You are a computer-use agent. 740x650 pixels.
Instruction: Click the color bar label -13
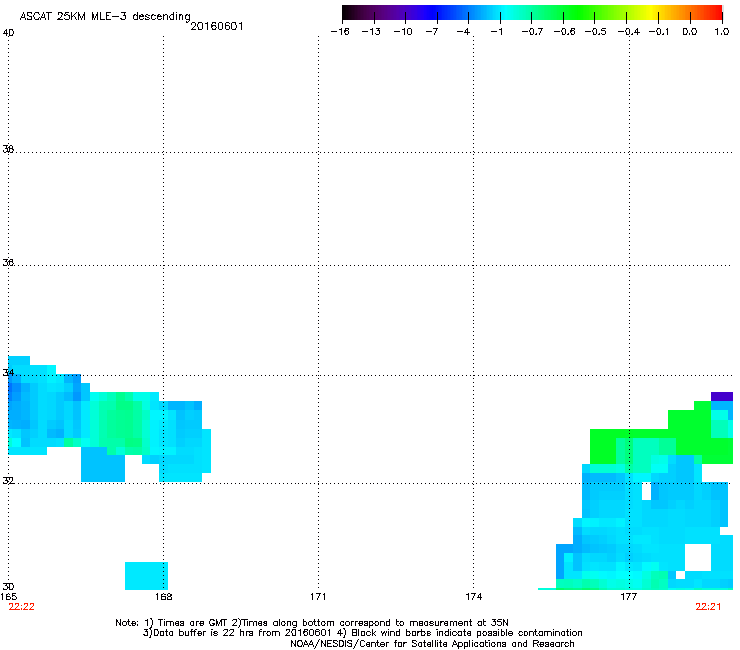371,32
